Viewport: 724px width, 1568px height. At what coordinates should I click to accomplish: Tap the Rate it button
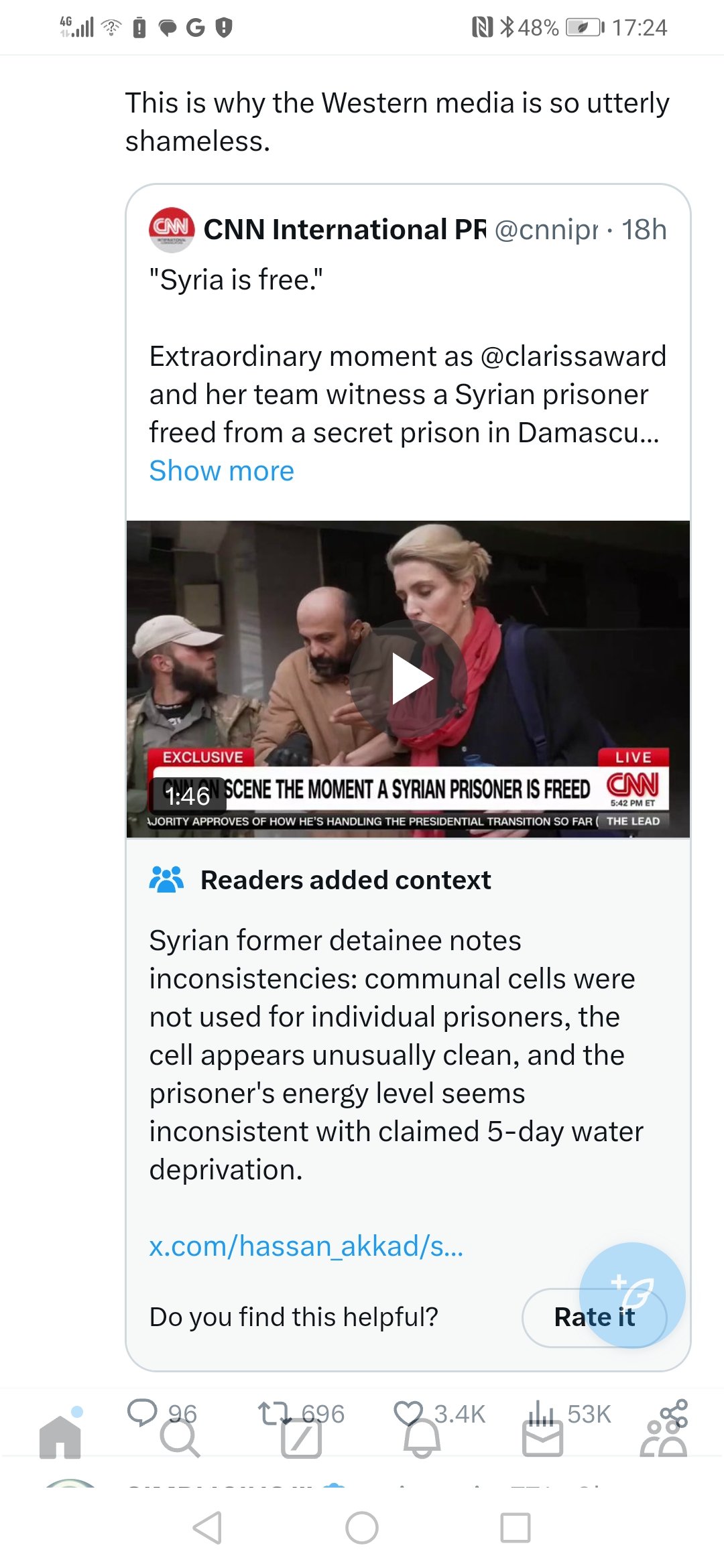[x=594, y=1317]
